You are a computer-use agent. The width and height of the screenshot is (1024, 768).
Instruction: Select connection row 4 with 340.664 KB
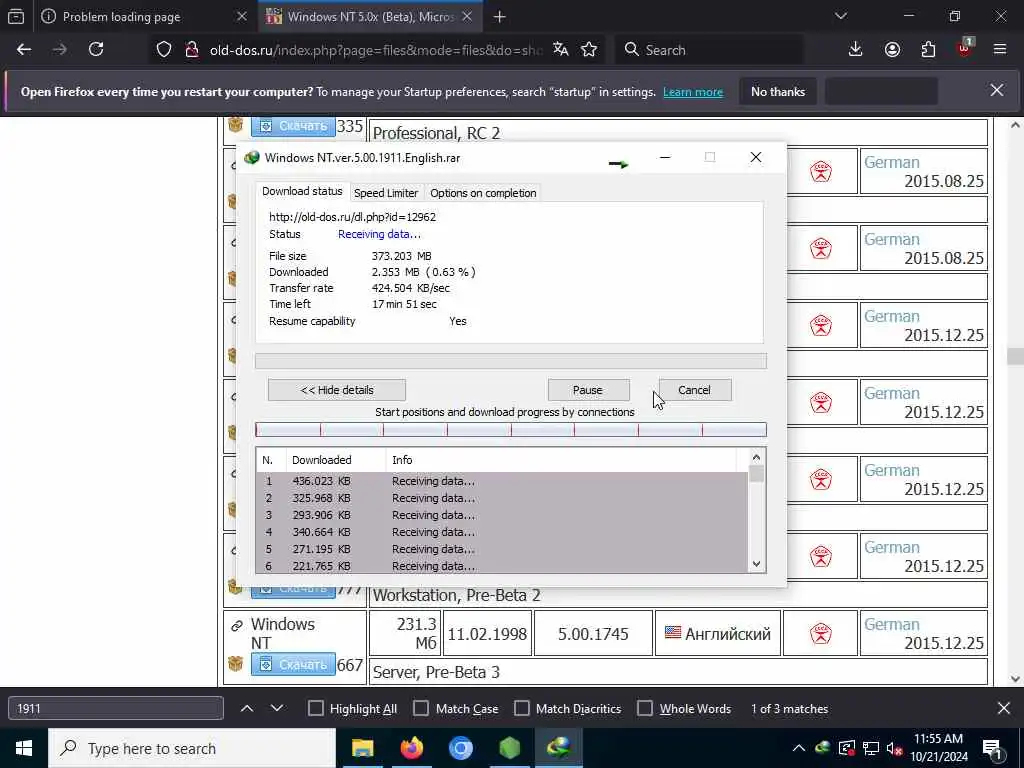pyautogui.click(x=502, y=532)
